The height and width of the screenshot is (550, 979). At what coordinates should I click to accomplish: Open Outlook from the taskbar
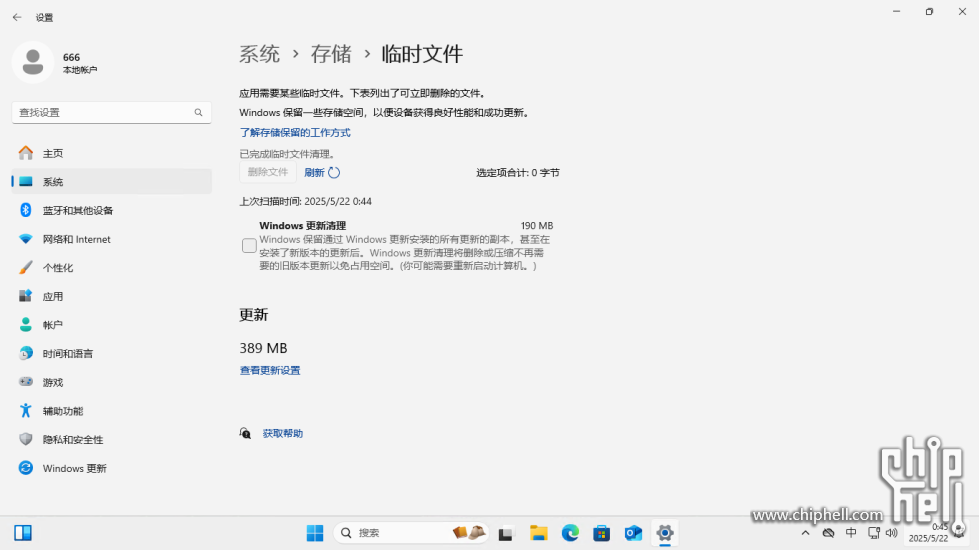(x=633, y=533)
